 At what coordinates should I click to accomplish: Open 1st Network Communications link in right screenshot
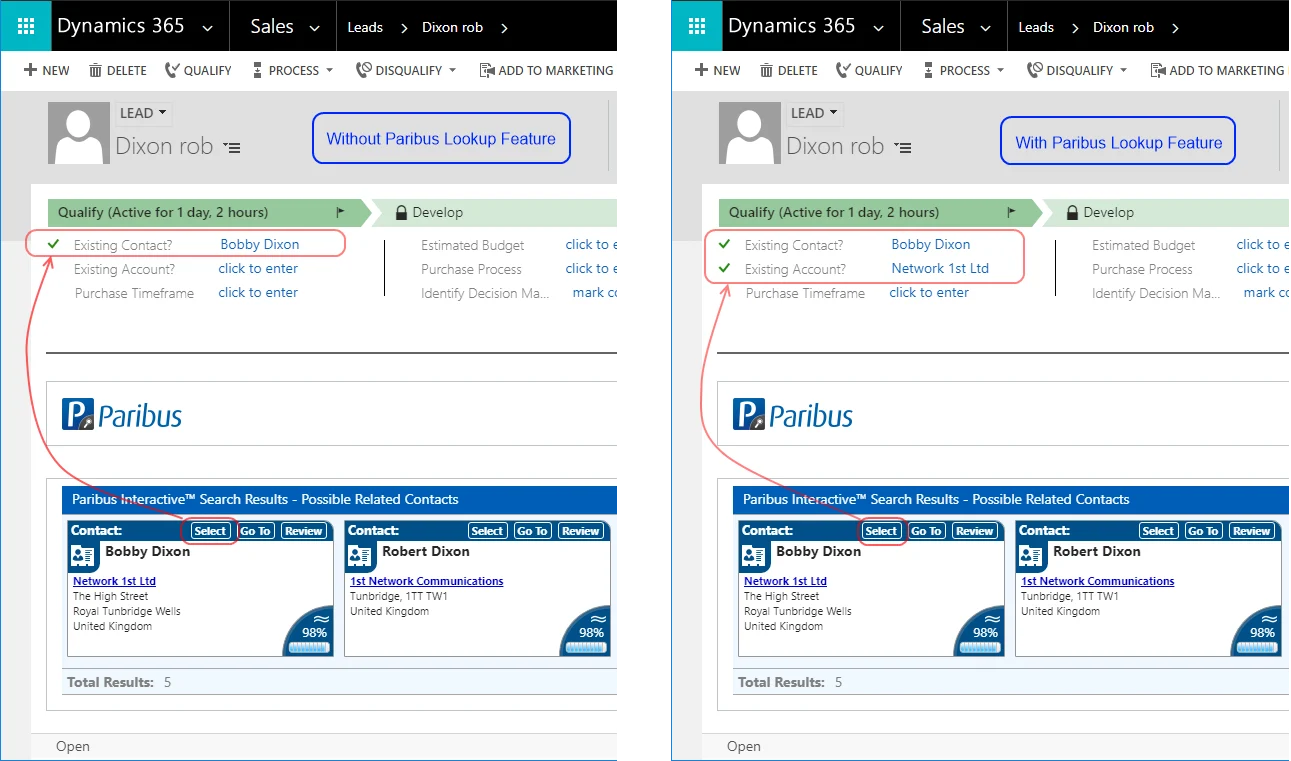click(1097, 581)
